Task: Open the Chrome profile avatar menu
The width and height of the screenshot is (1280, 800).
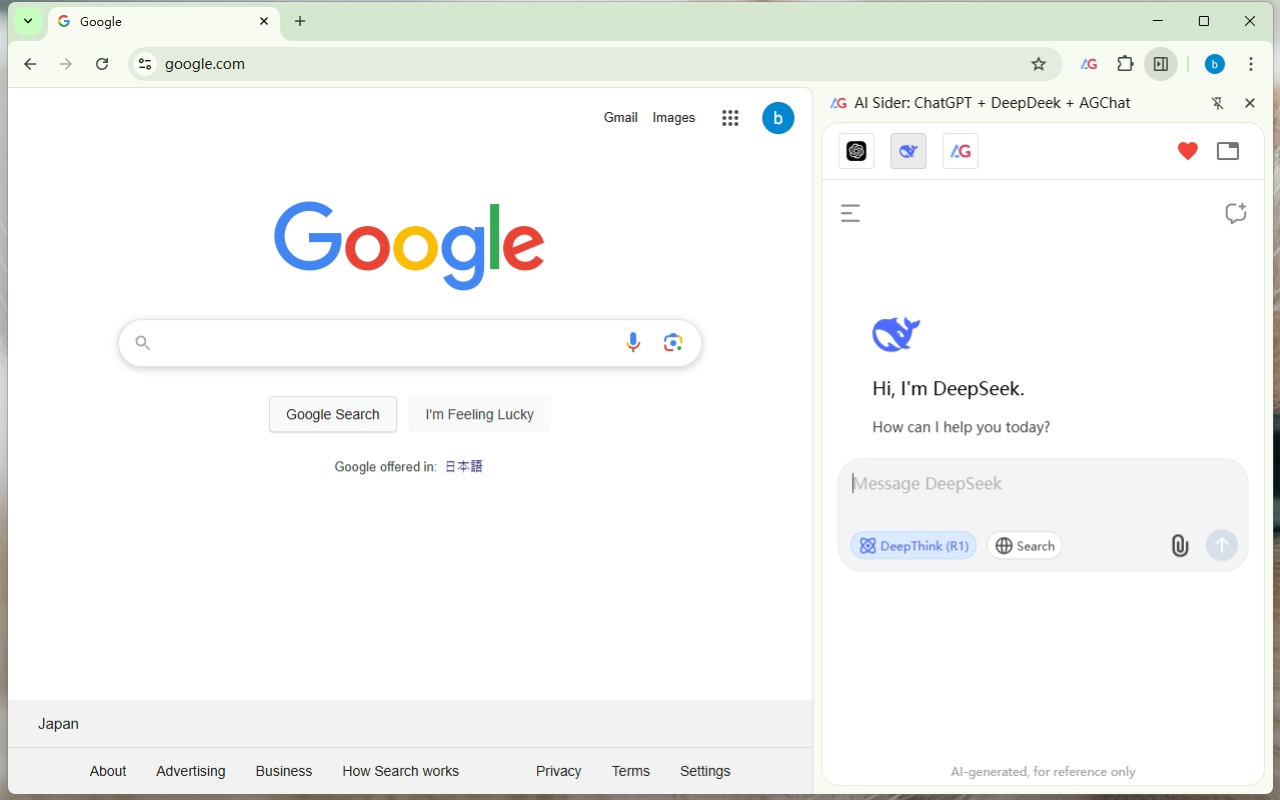Action: (1214, 63)
